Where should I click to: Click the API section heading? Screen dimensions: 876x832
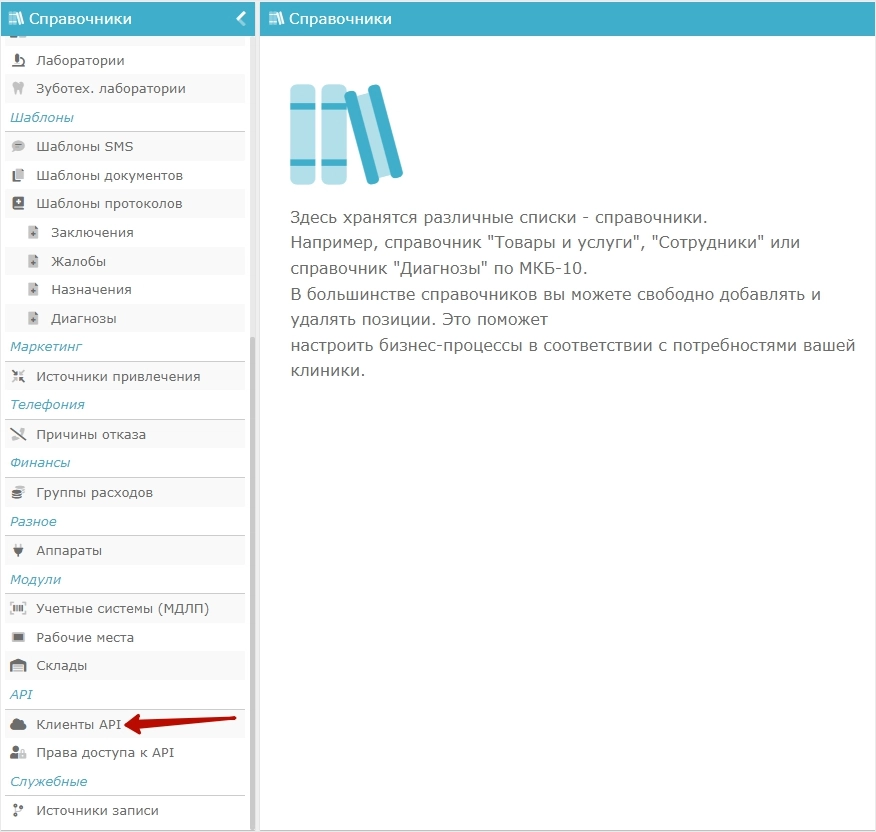pos(21,694)
